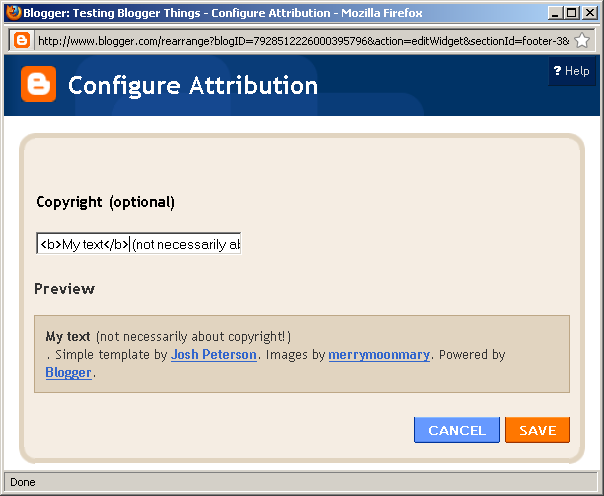Click inside the Copyright text field
Viewport: 604px width, 496px height.
click(x=139, y=243)
